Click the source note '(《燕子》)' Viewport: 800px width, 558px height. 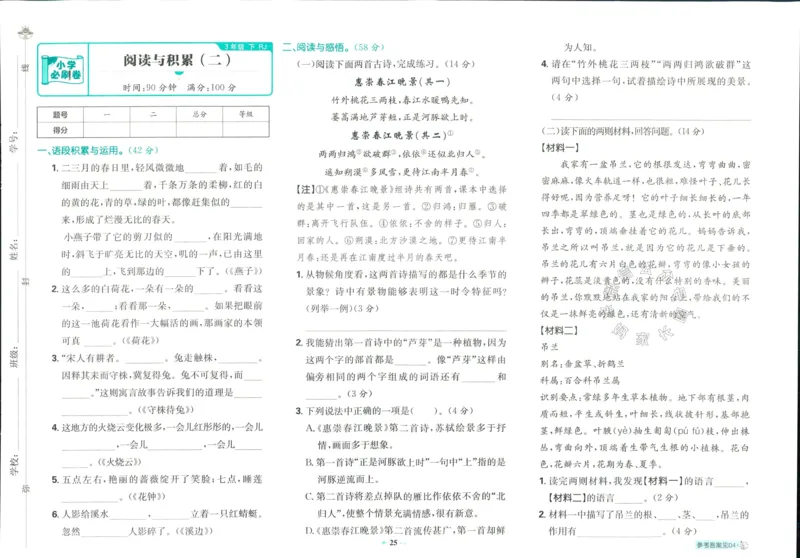(x=244, y=271)
